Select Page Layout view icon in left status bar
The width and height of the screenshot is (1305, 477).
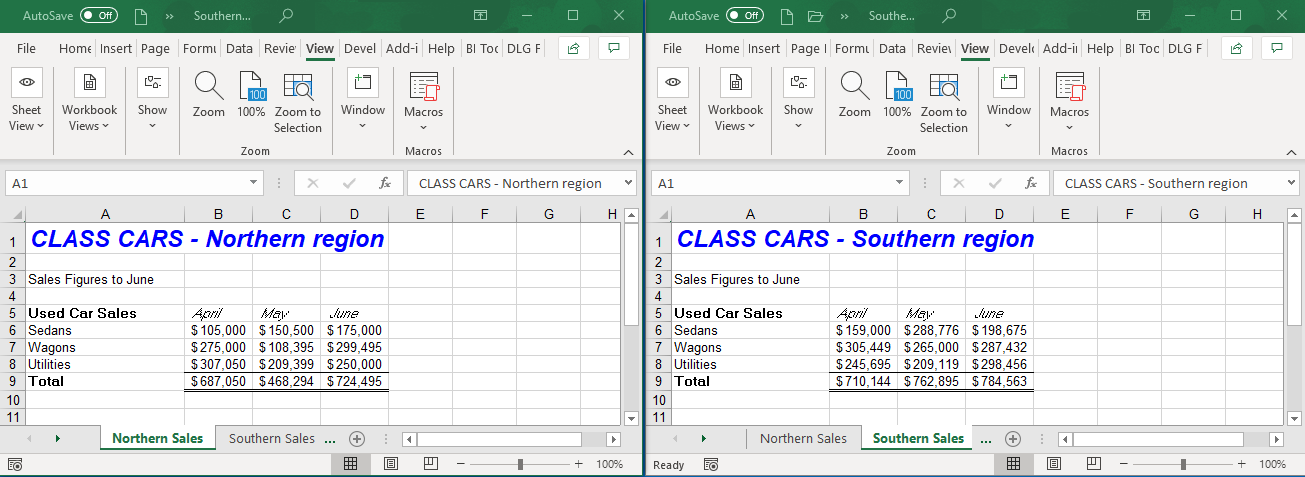[x=391, y=464]
